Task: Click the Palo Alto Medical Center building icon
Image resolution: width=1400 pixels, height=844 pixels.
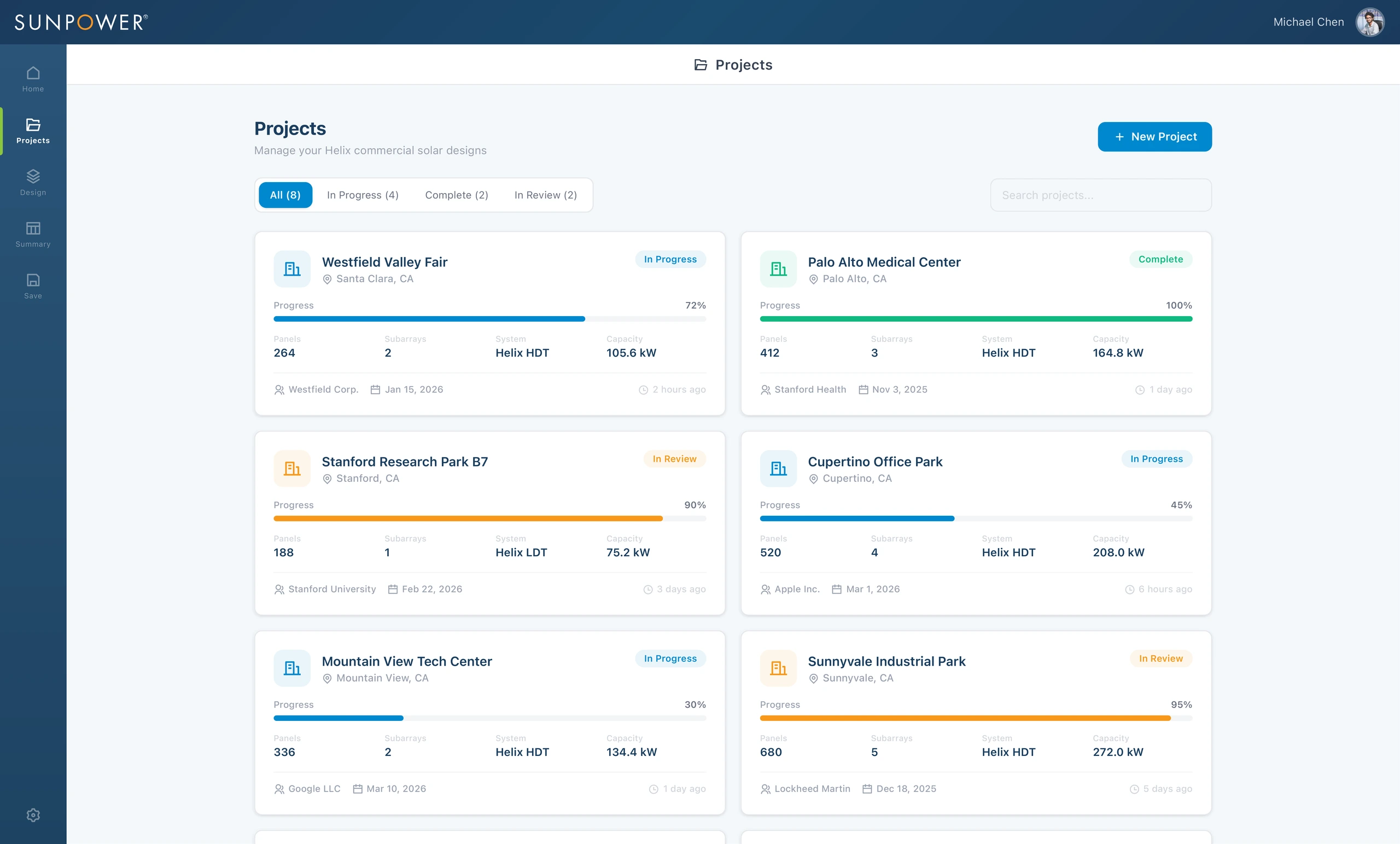Action: [x=778, y=269]
